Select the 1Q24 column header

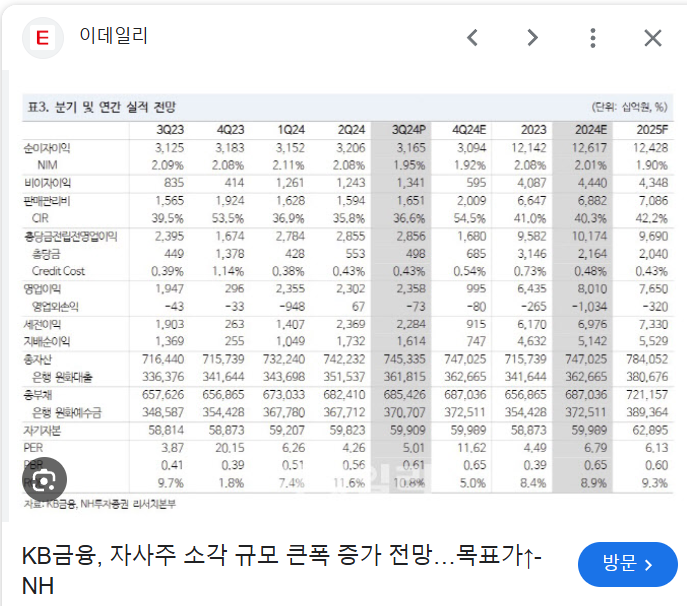click(291, 130)
